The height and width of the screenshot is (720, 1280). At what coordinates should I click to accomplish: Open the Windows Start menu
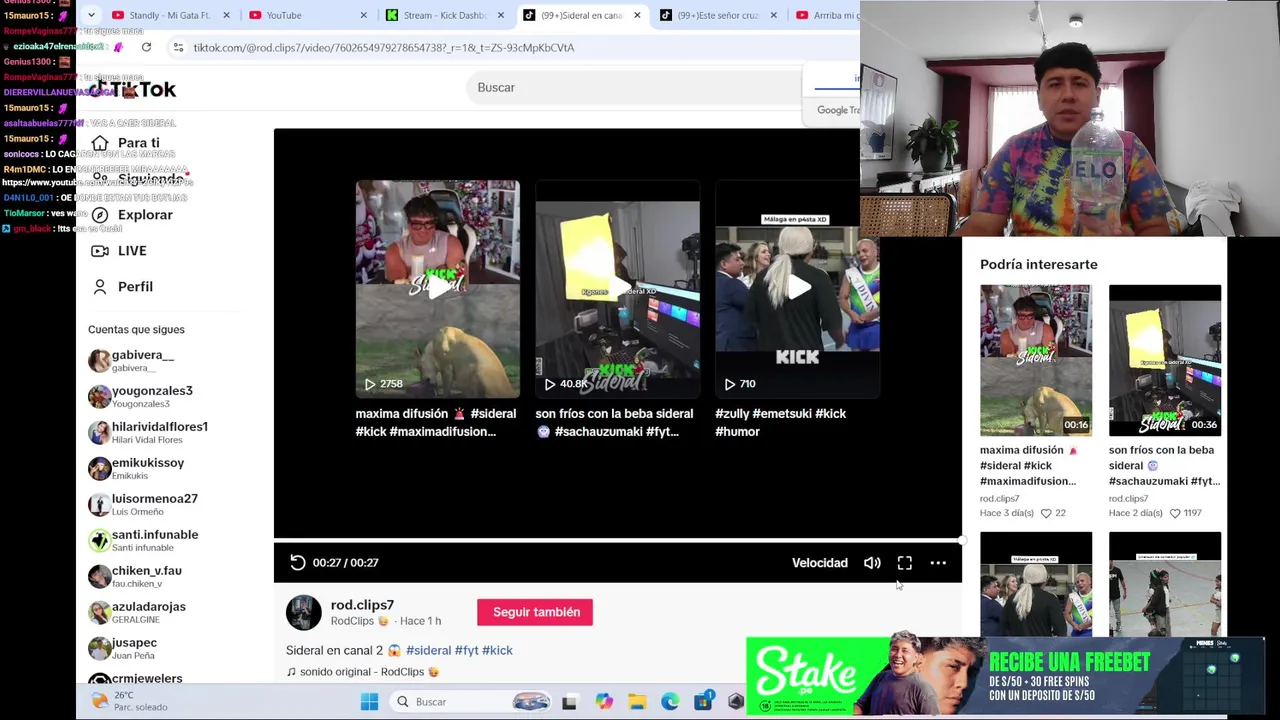pyautogui.click(x=369, y=702)
